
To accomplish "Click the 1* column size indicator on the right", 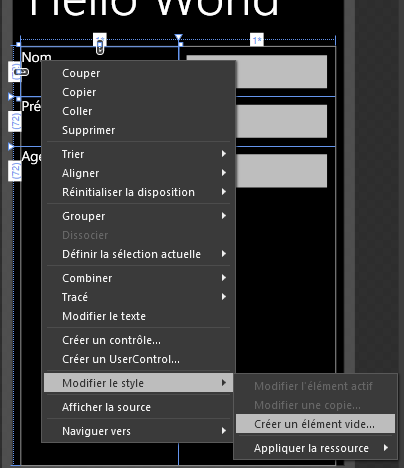I will point(257,41).
